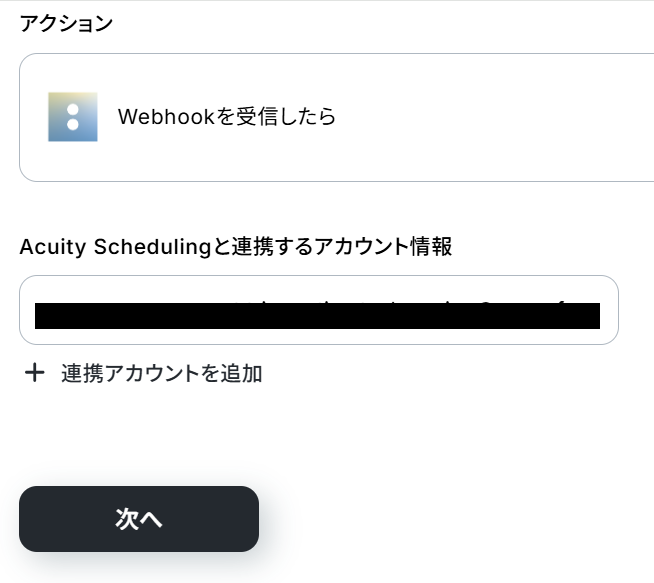Open the Webhookを受信したら action selector
Image resolution: width=654 pixels, height=583 pixels.
tap(336, 117)
